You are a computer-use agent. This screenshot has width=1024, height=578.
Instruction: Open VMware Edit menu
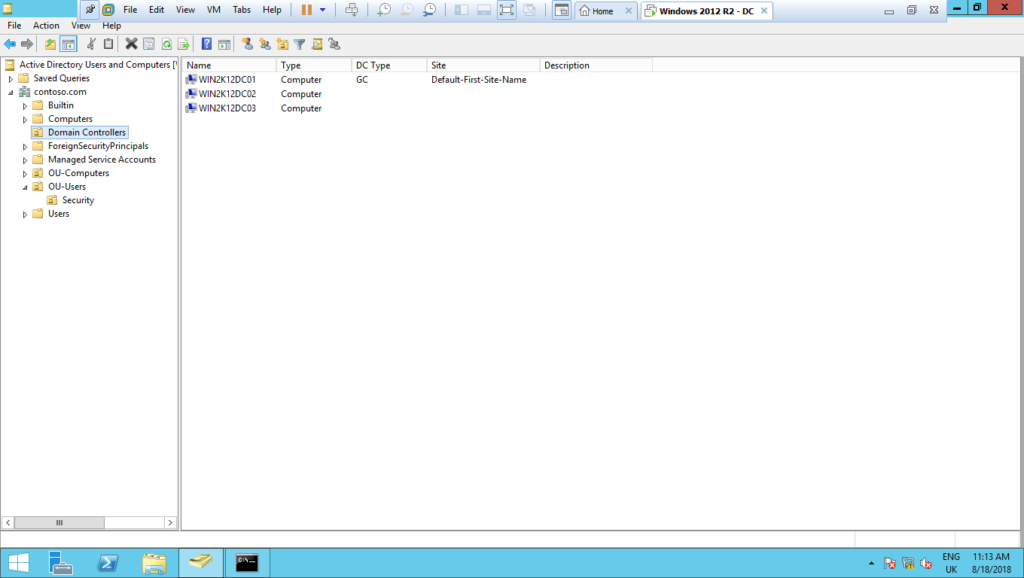point(156,10)
